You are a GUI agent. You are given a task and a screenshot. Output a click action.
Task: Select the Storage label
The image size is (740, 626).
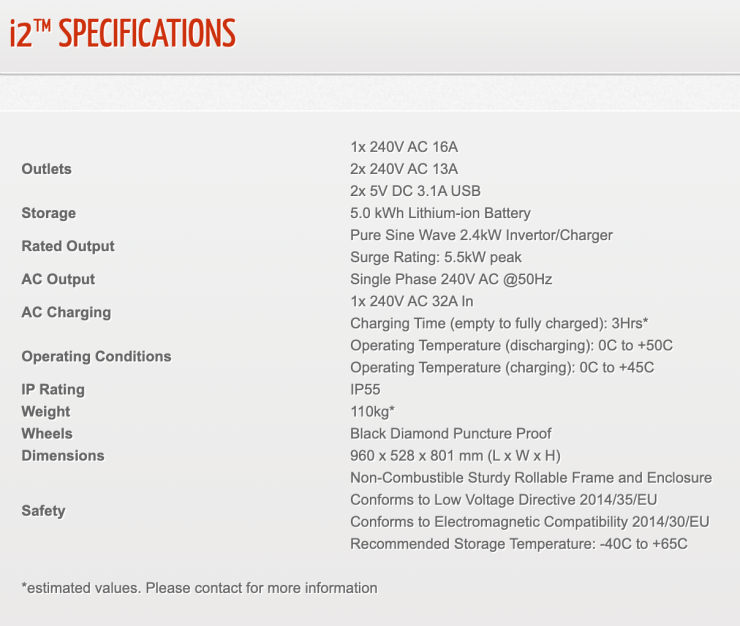tap(48, 213)
